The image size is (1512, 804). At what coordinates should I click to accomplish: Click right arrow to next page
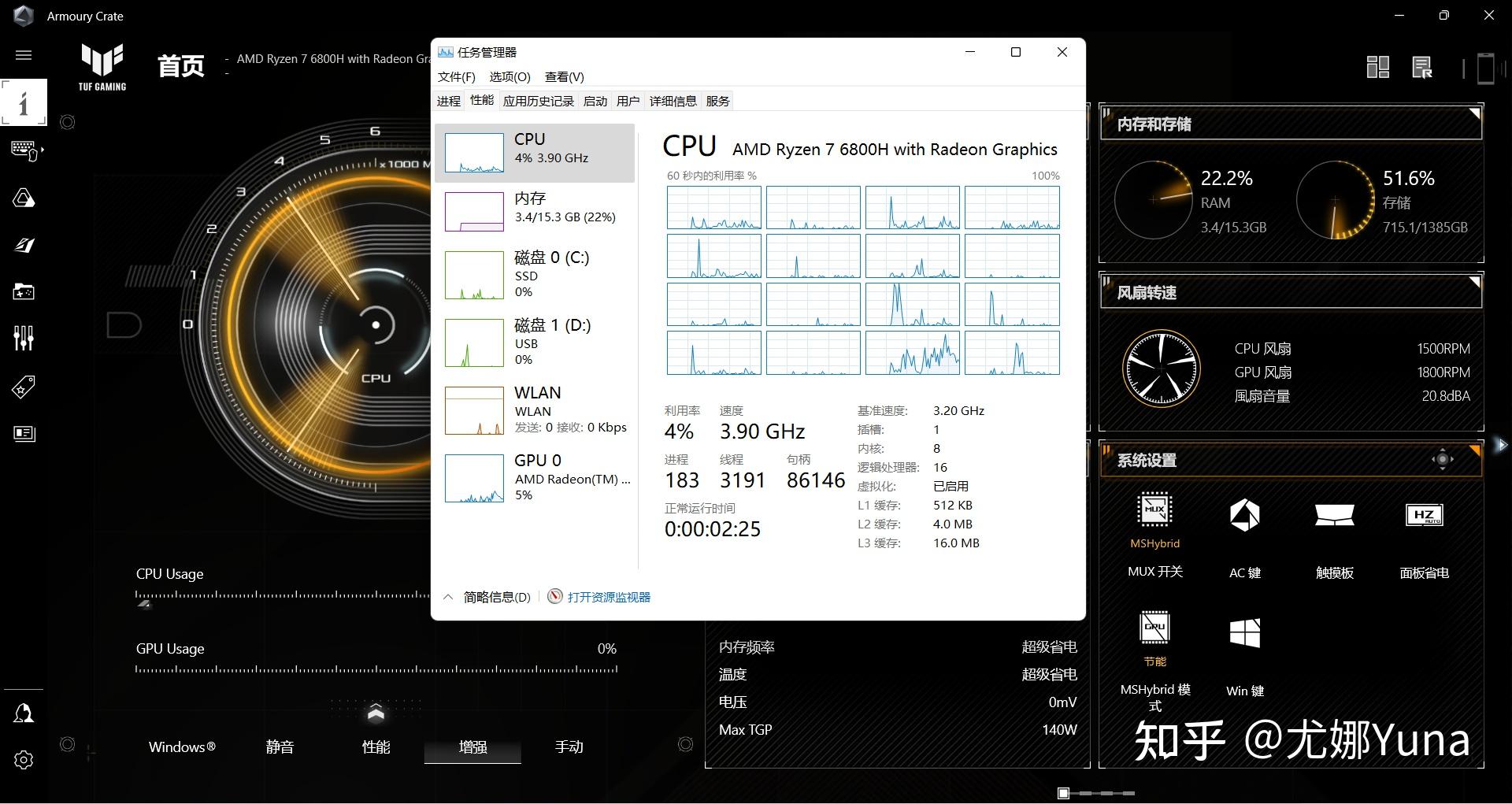pos(1501,445)
